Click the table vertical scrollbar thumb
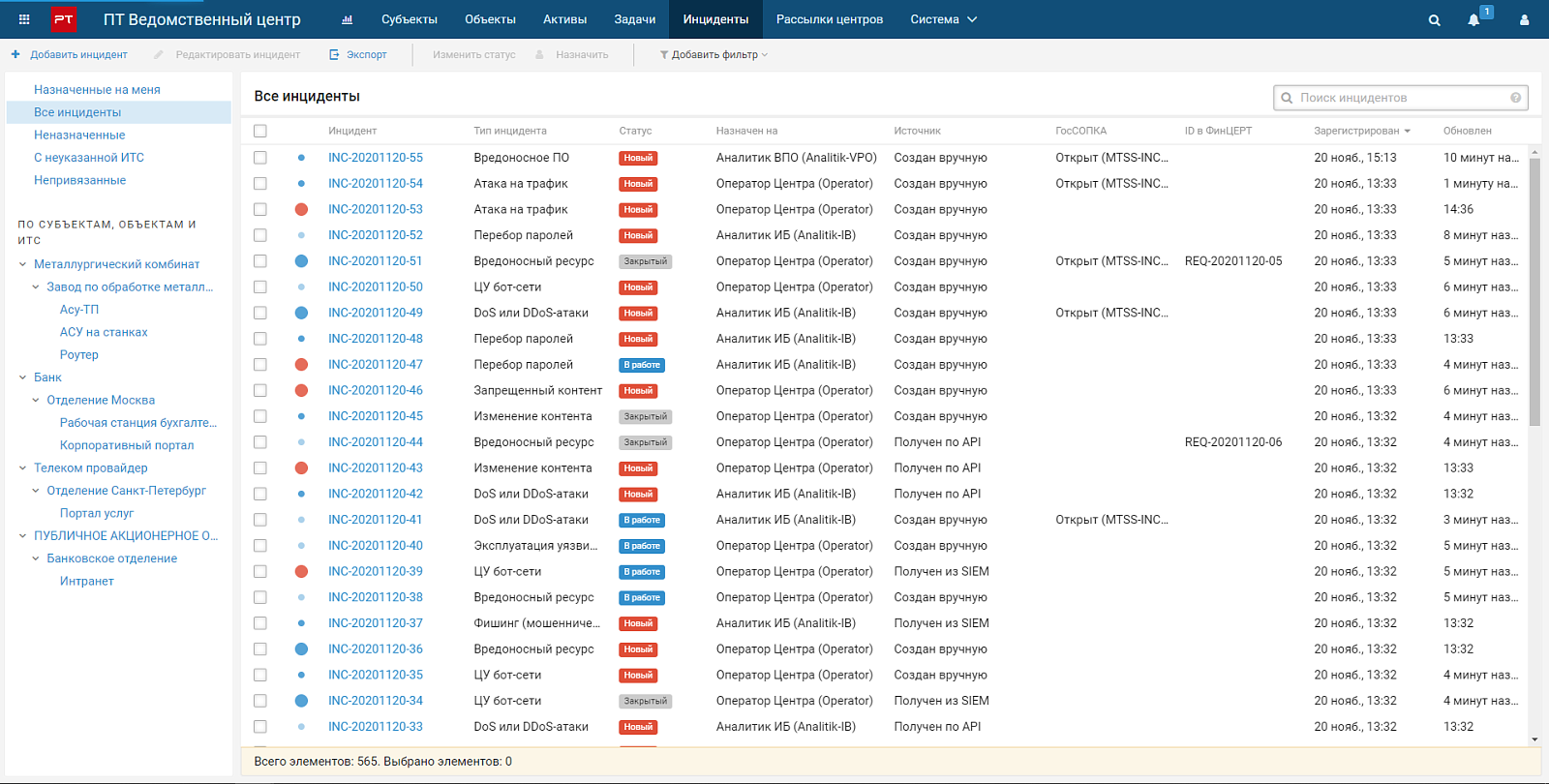 [x=1534, y=291]
